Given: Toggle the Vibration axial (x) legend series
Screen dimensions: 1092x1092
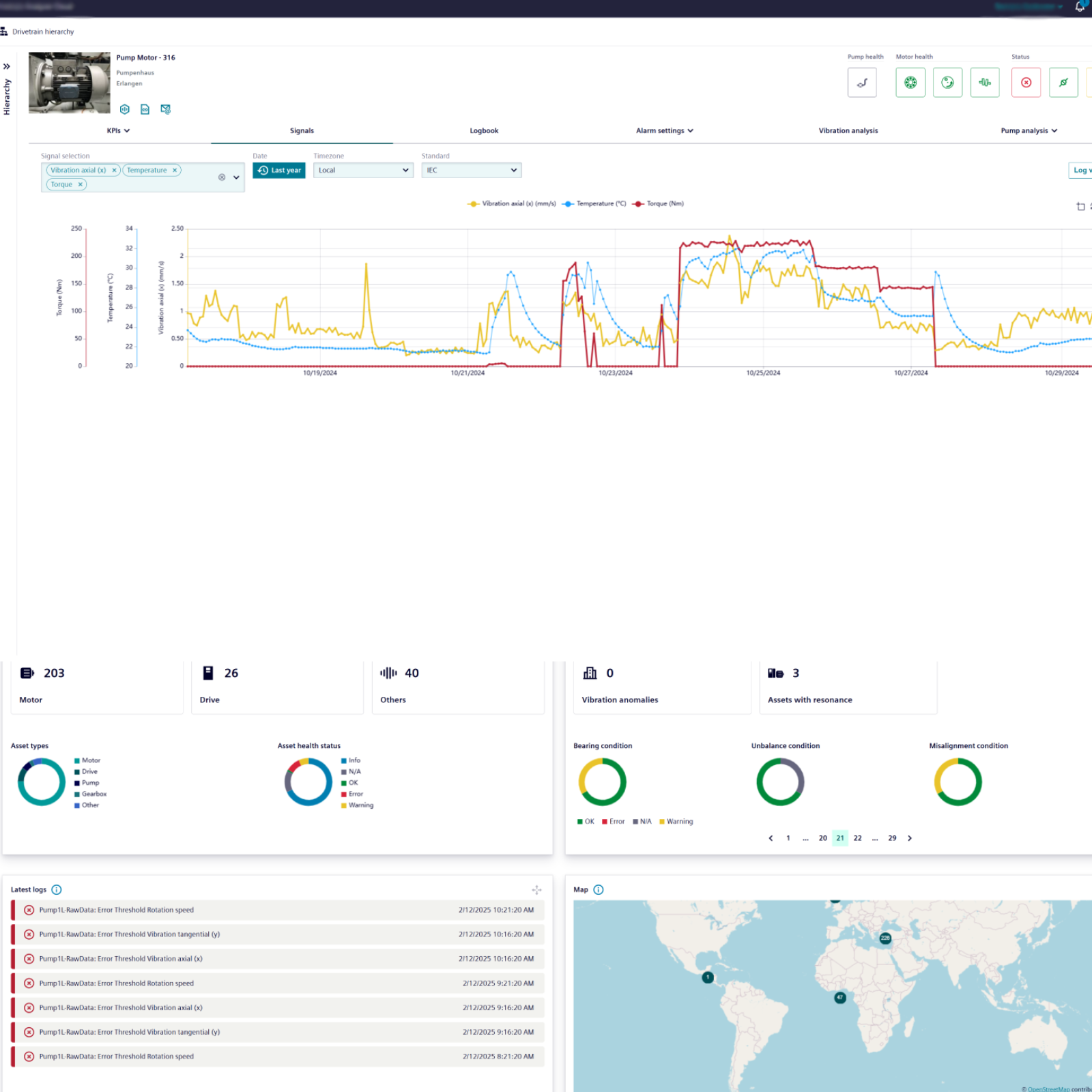Looking at the screenshot, I should coord(512,203).
